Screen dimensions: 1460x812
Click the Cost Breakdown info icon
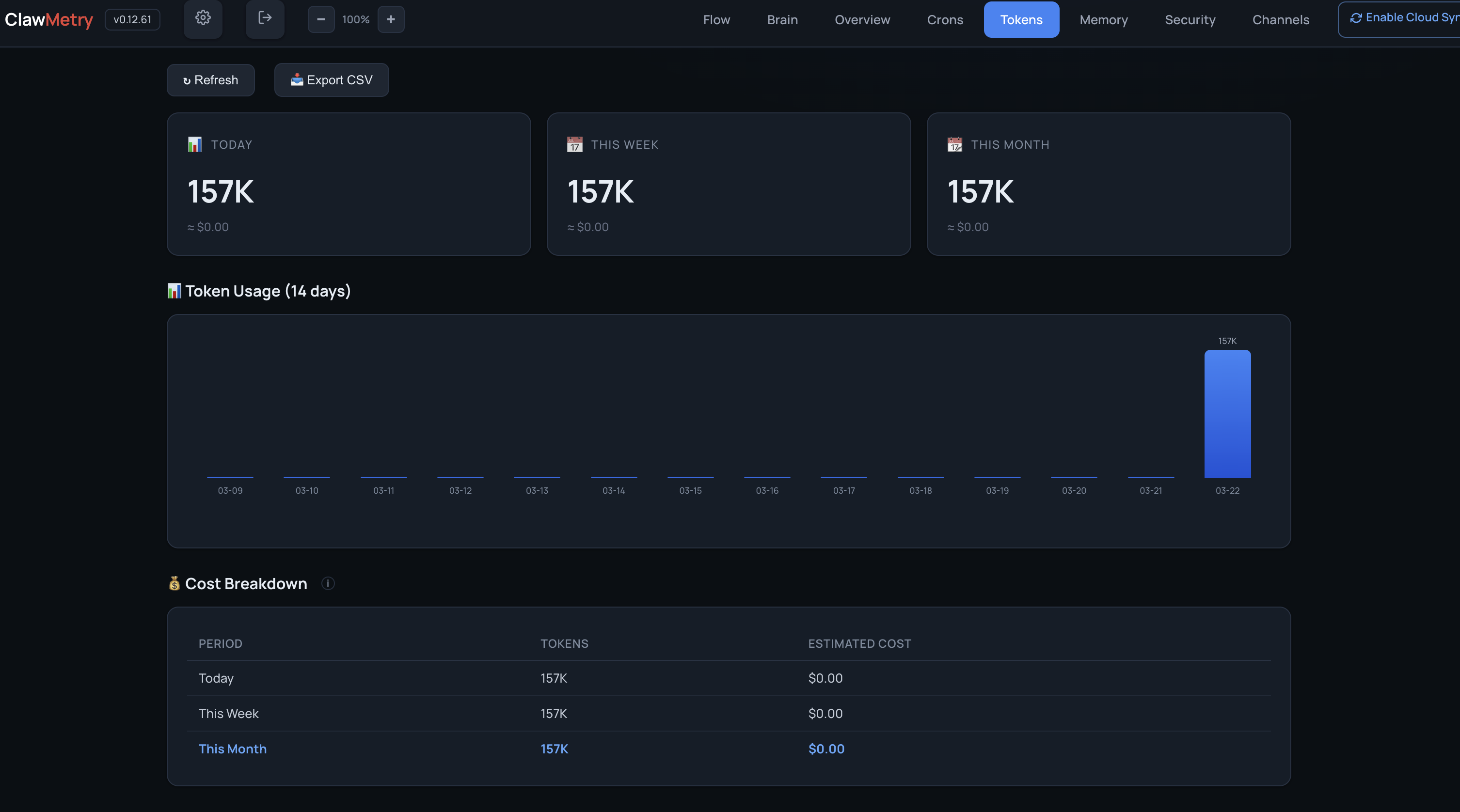(328, 583)
